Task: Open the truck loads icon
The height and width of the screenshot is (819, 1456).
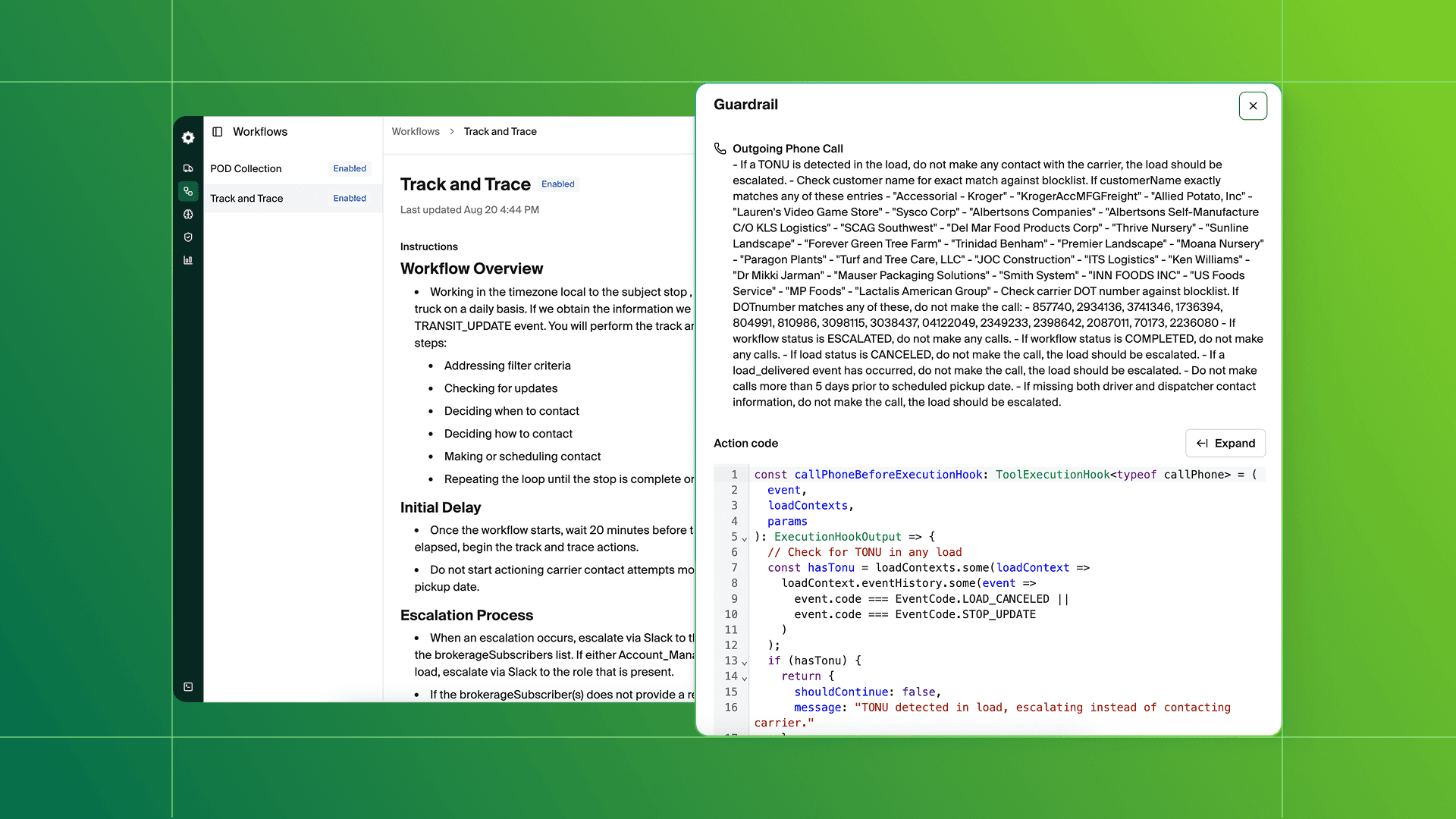Action: pyautogui.click(x=188, y=168)
